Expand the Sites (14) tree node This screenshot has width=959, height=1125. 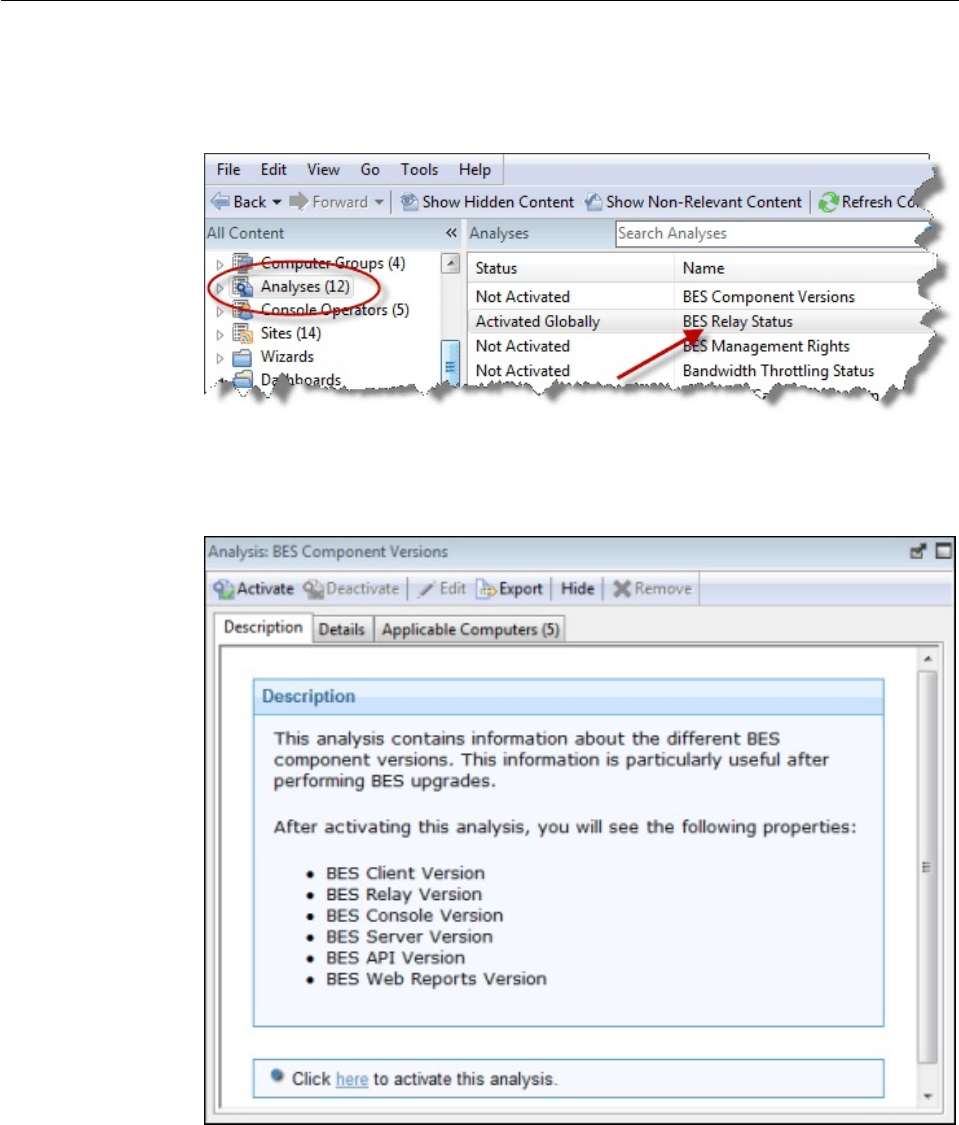pyautogui.click(x=220, y=334)
